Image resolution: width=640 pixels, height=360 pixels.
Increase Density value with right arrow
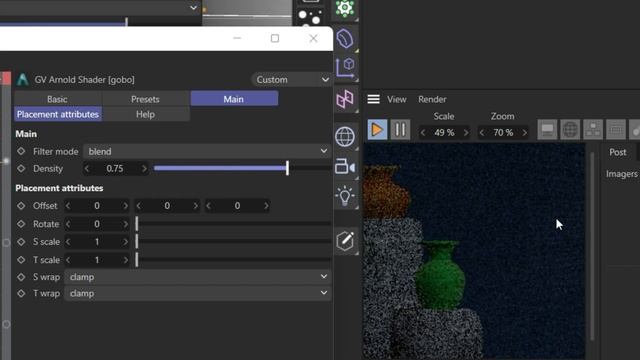point(144,169)
